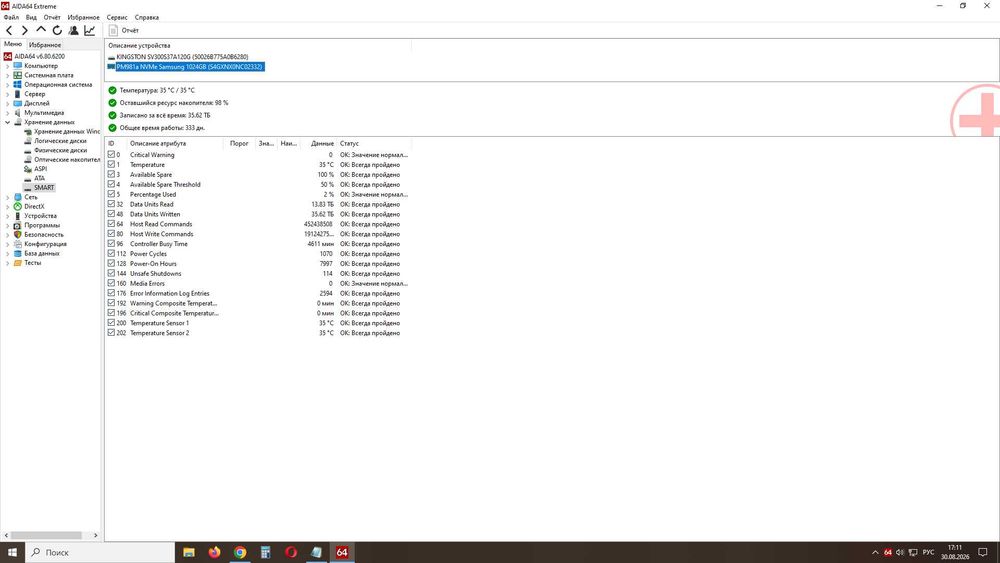Switch to the Избранное sidebar tab
This screenshot has width=1000, height=563.
click(x=45, y=45)
